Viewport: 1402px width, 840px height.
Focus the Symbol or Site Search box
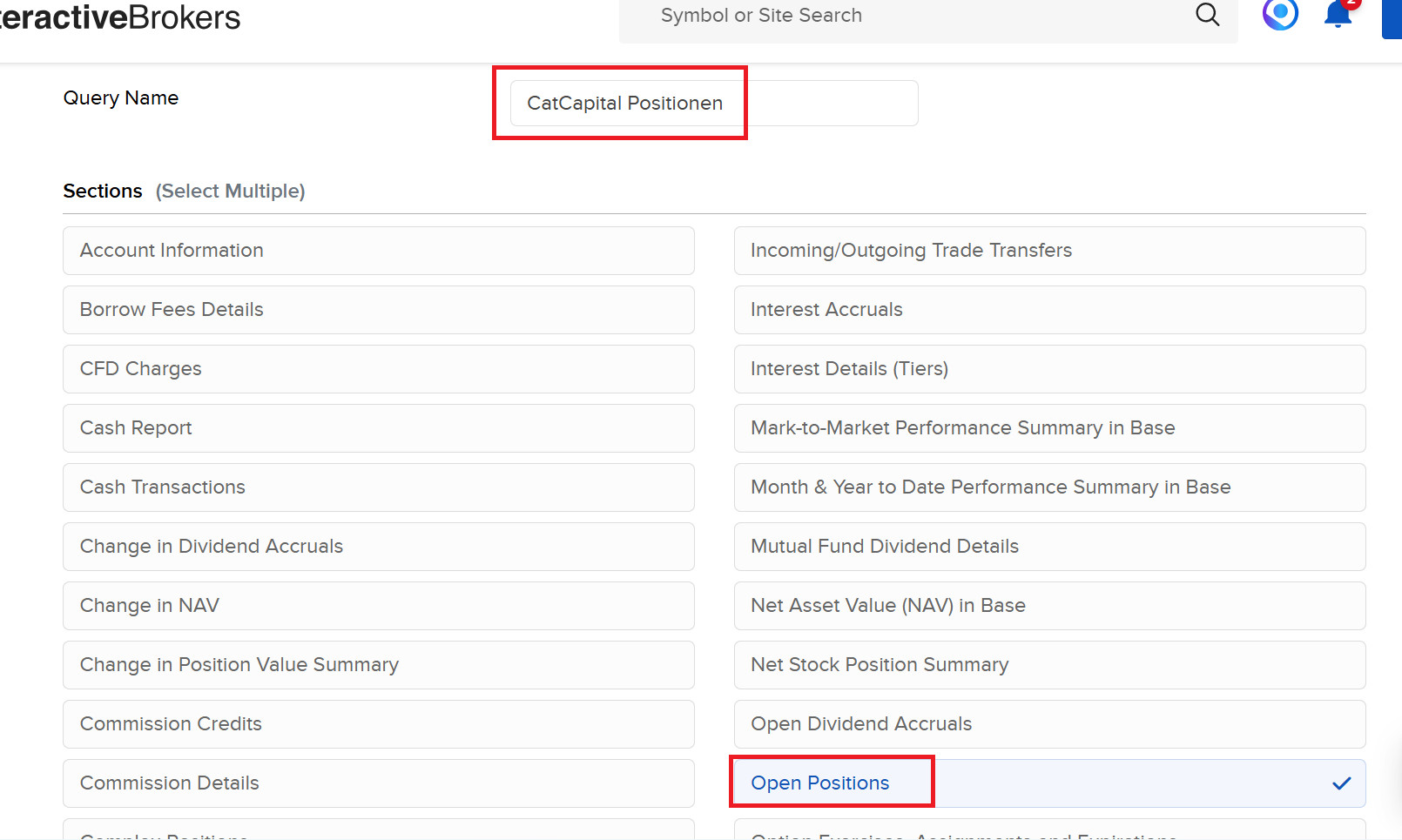point(914,16)
